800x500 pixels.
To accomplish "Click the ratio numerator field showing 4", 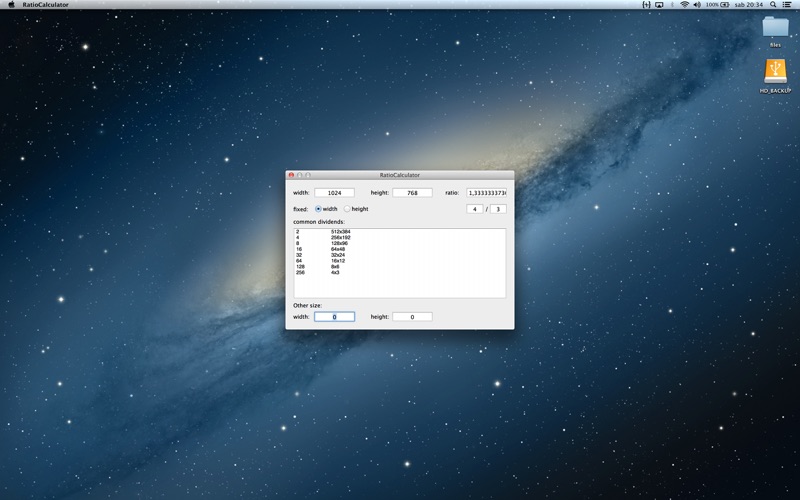I will pyautogui.click(x=474, y=209).
